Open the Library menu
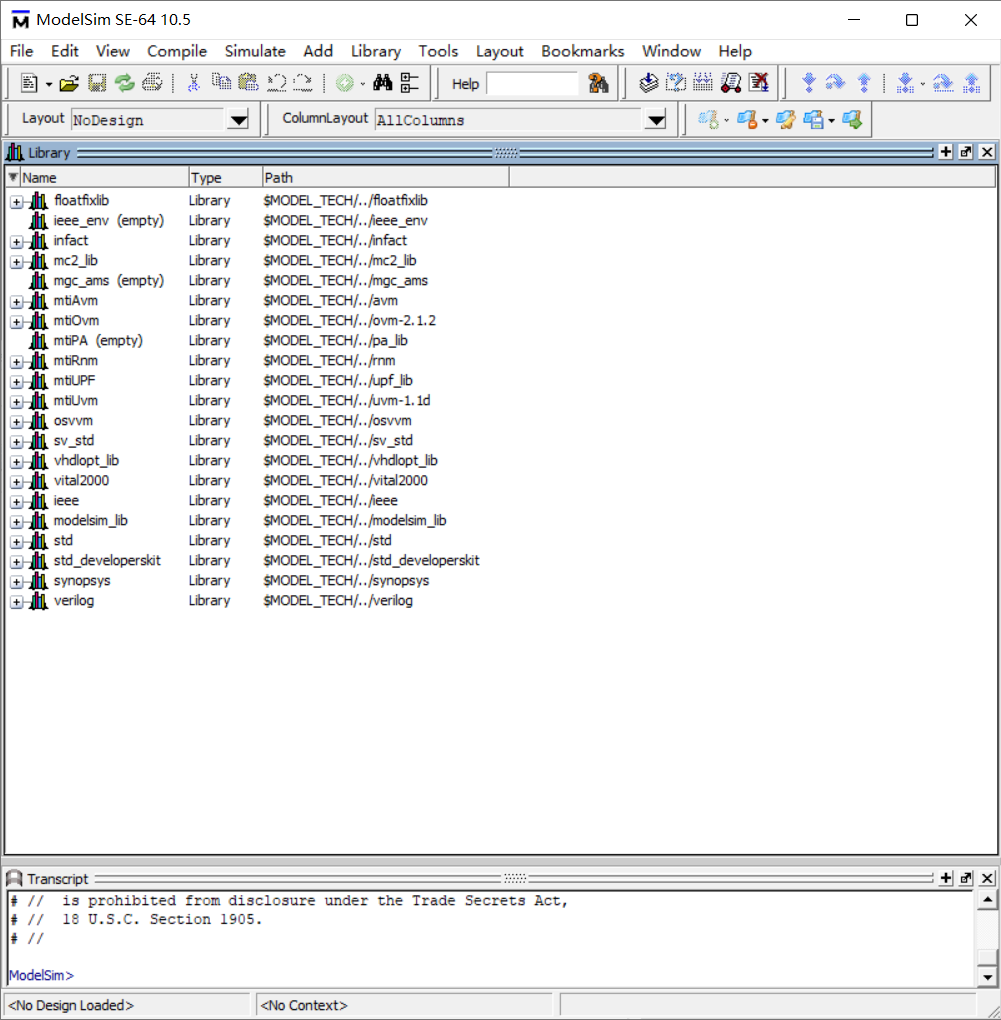The width and height of the screenshot is (1001, 1020). pos(376,51)
